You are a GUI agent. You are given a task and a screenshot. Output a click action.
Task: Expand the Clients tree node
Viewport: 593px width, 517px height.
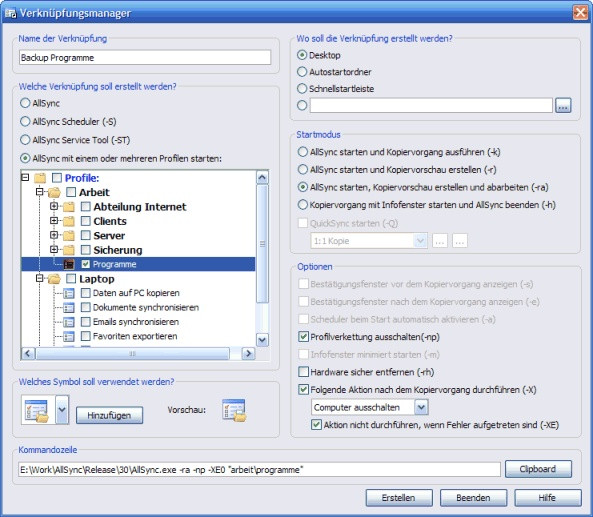[54, 220]
